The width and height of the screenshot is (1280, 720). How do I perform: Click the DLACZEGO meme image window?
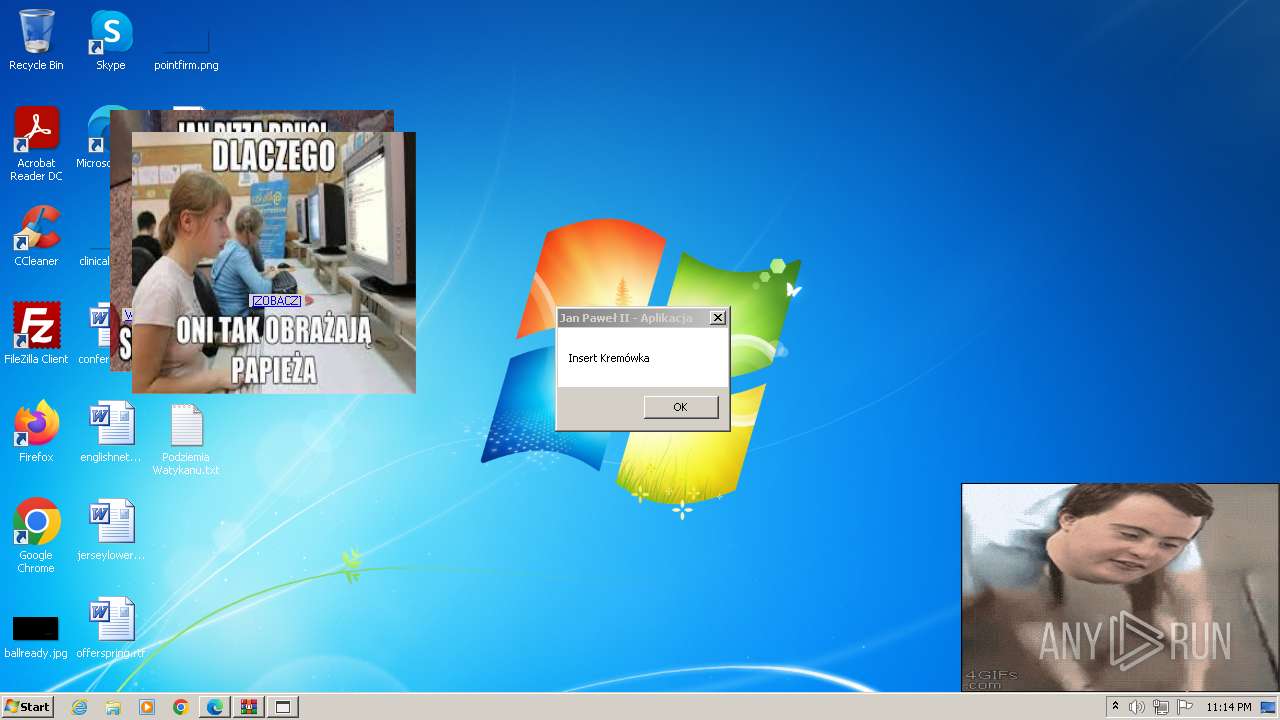[273, 262]
